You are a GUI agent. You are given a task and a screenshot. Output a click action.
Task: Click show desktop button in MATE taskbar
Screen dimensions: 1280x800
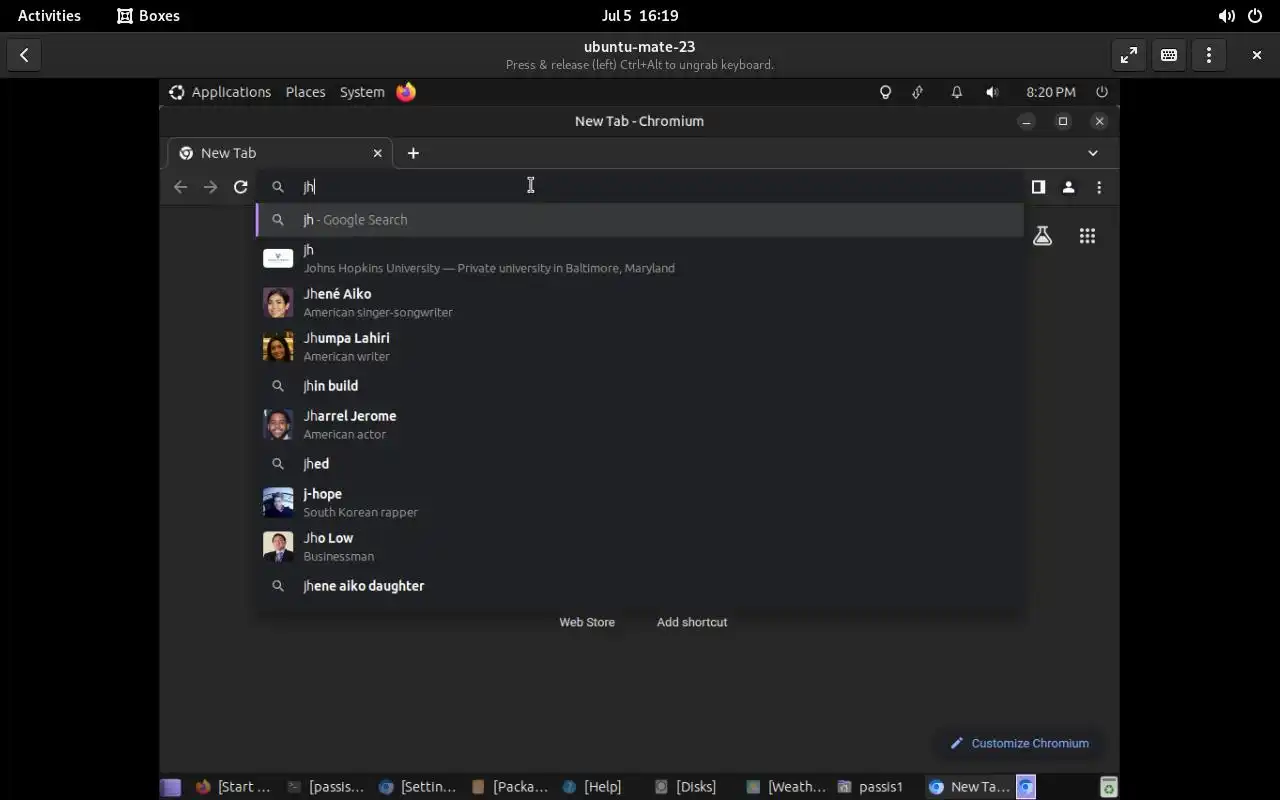[171, 787]
